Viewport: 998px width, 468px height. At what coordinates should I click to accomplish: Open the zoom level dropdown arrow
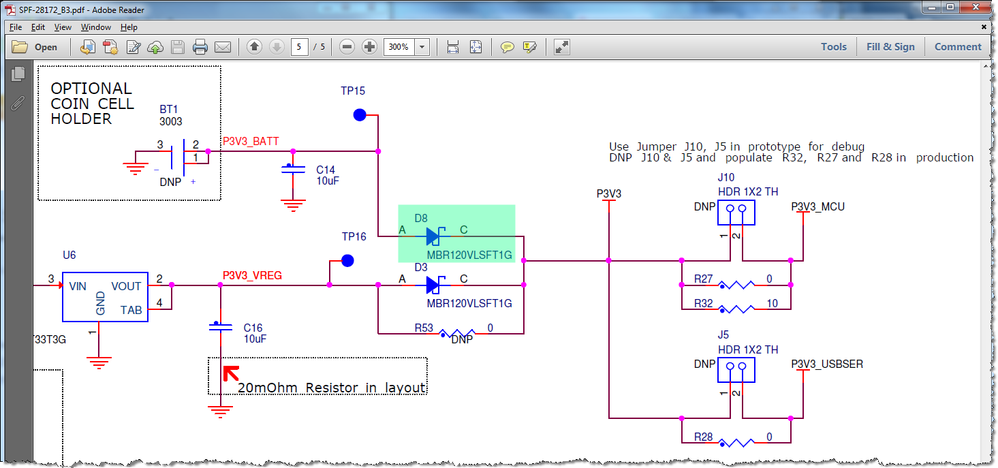point(423,46)
